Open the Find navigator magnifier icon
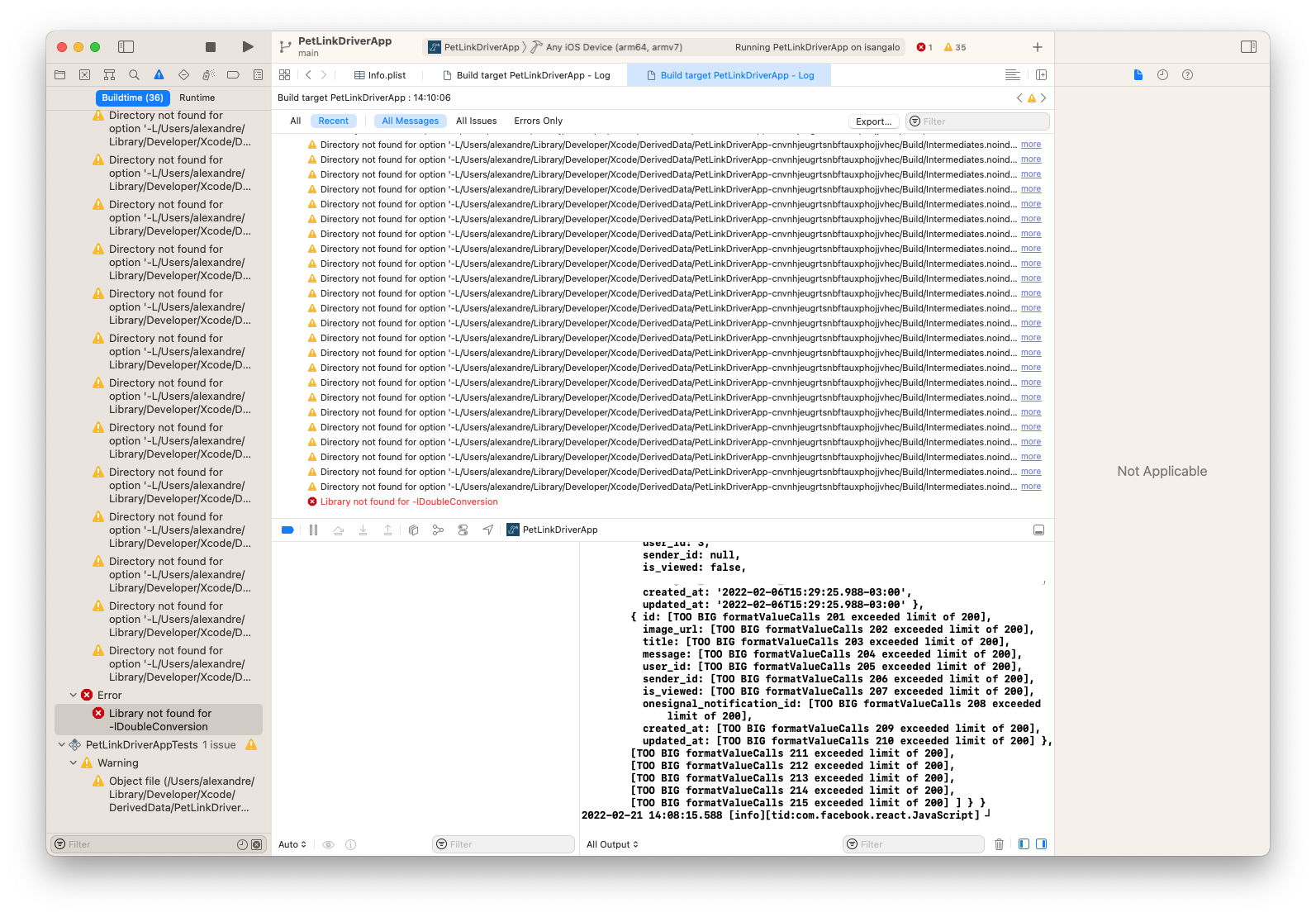1316x917 pixels. click(134, 75)
